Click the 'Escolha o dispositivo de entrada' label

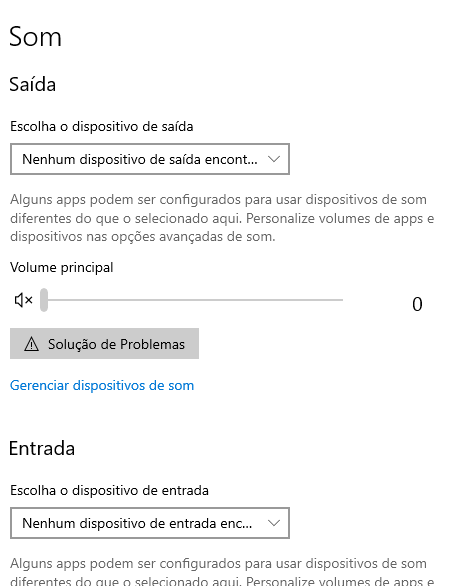click(x=109, y=490)
